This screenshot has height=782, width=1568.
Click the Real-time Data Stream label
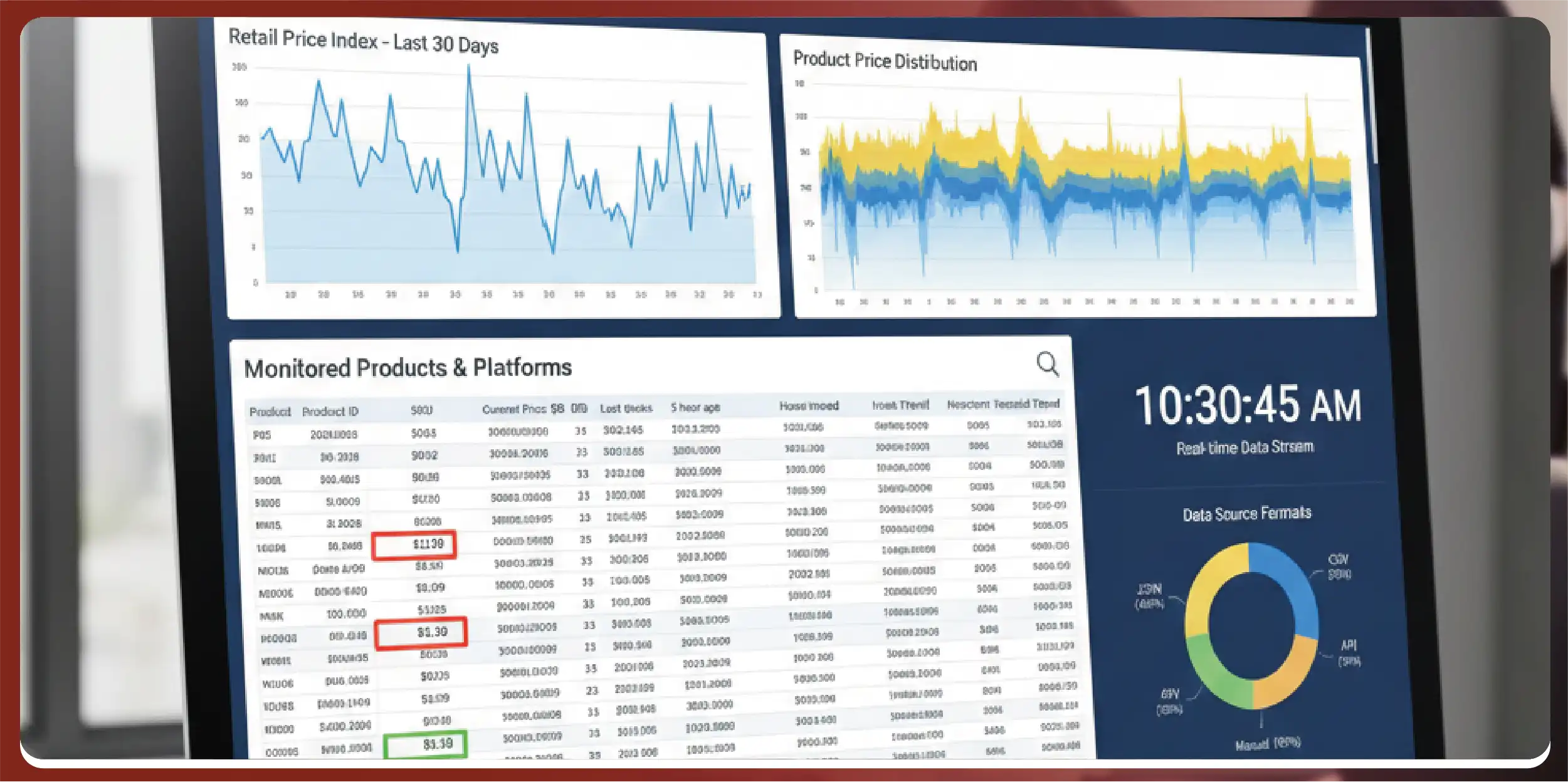(x=1244, y=447)
